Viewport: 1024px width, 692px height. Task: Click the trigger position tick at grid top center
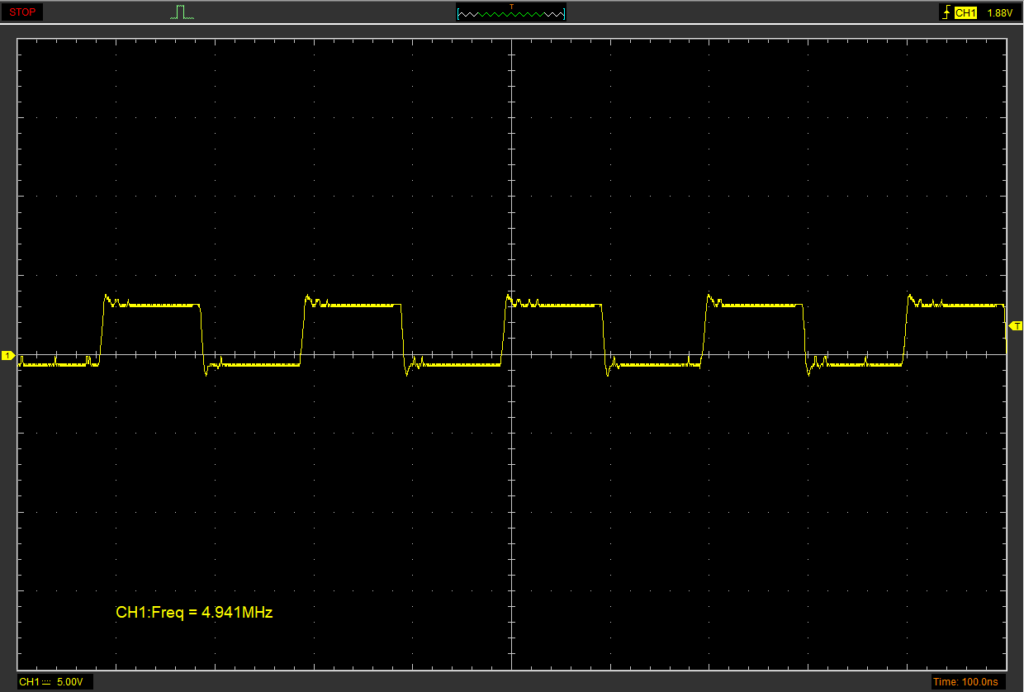tap(511, 28)
